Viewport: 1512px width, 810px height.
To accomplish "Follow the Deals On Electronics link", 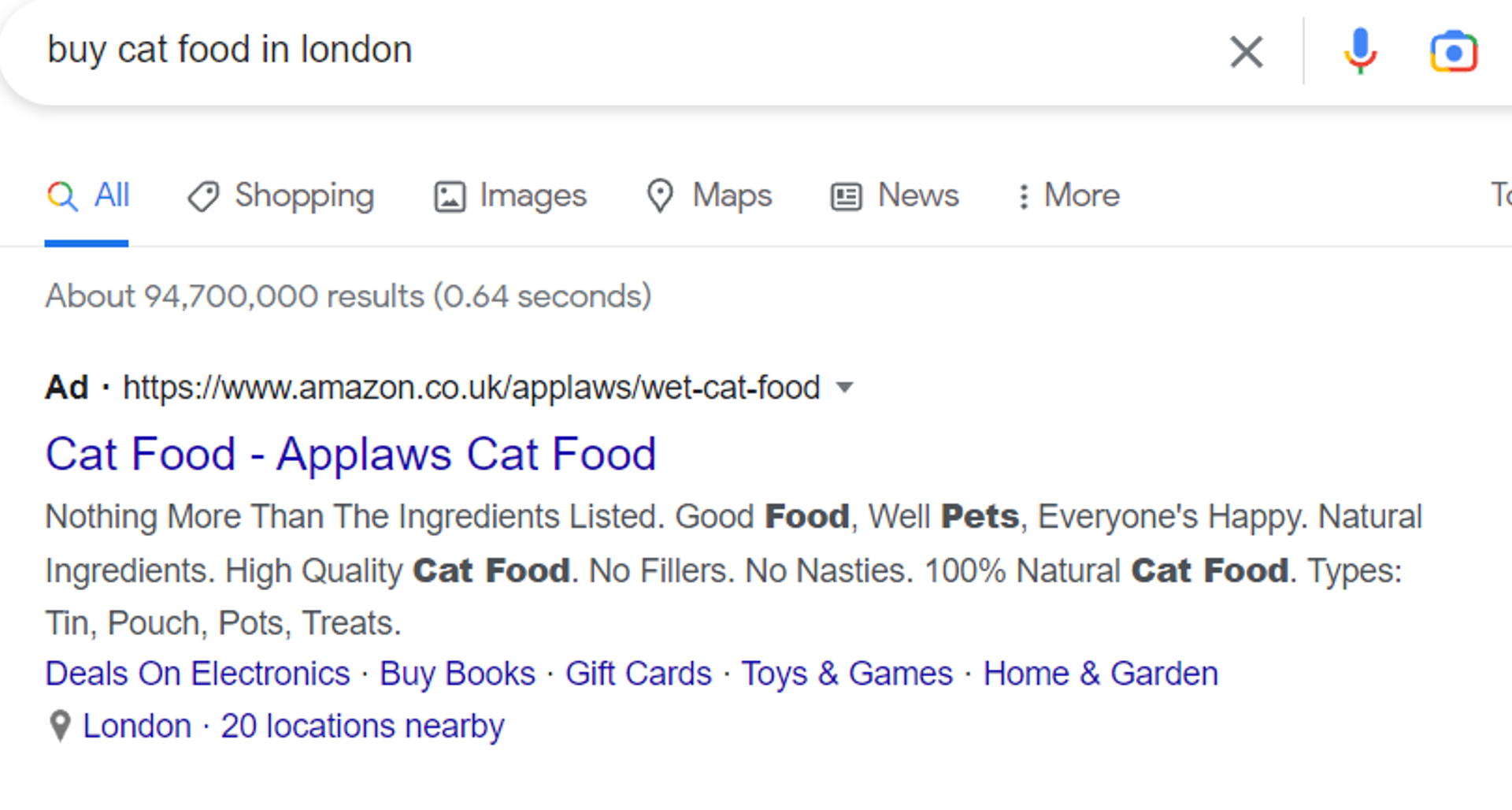I will (198, 674).
